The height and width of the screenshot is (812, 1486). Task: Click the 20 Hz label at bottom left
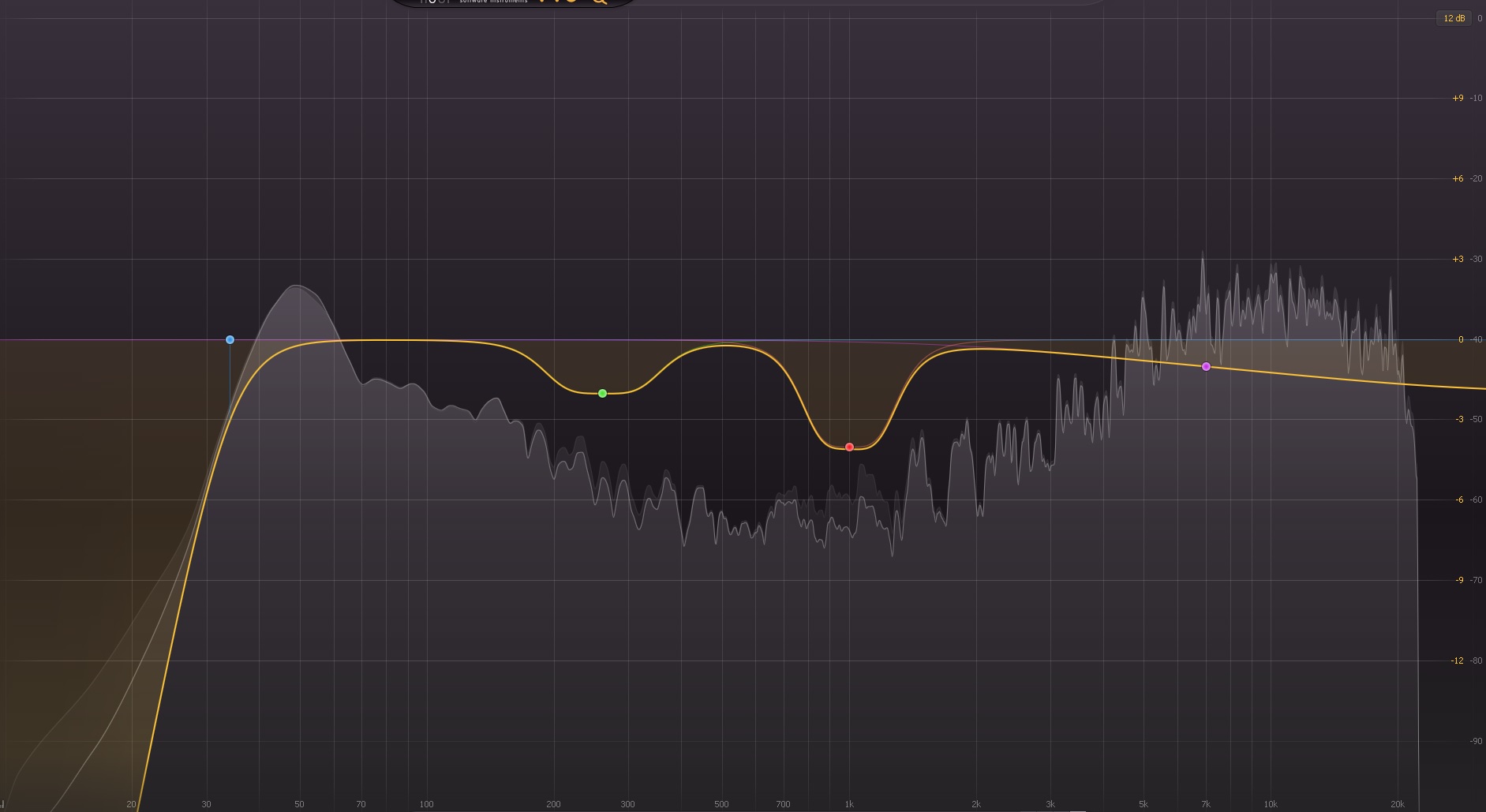(132, 805)
